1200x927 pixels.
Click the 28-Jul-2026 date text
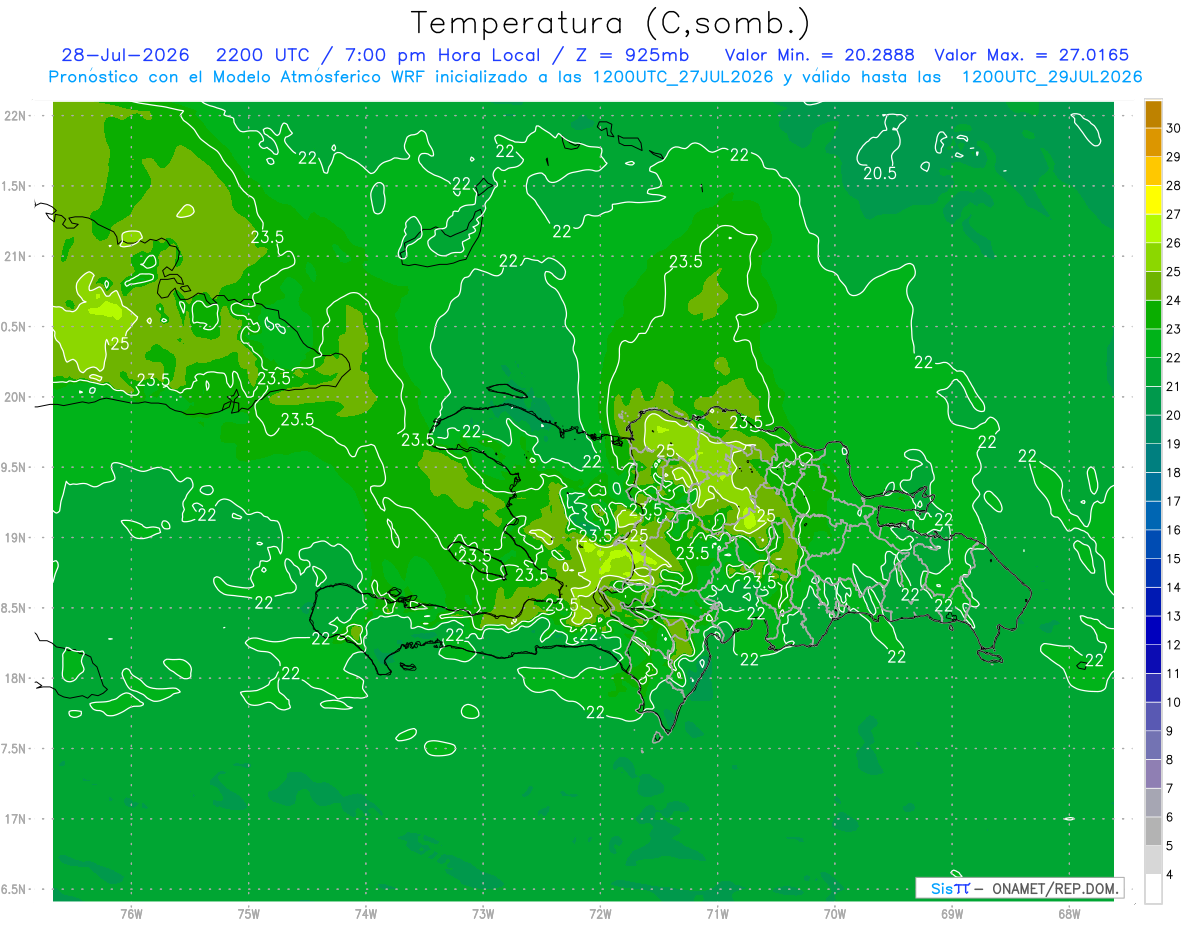click(125, 55)
